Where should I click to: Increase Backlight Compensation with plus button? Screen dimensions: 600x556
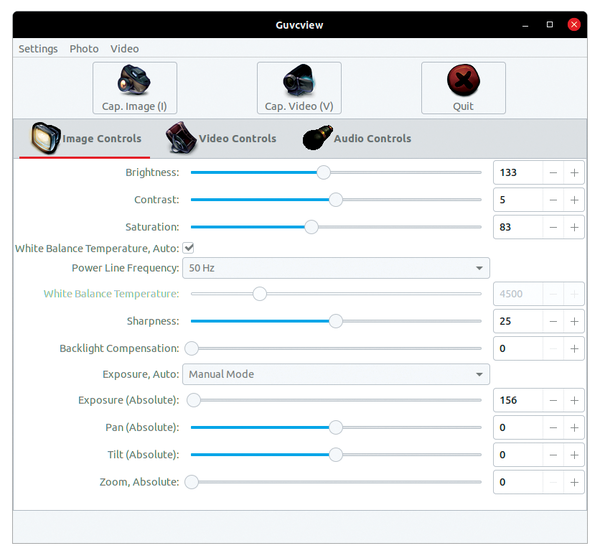coord(574,349)
